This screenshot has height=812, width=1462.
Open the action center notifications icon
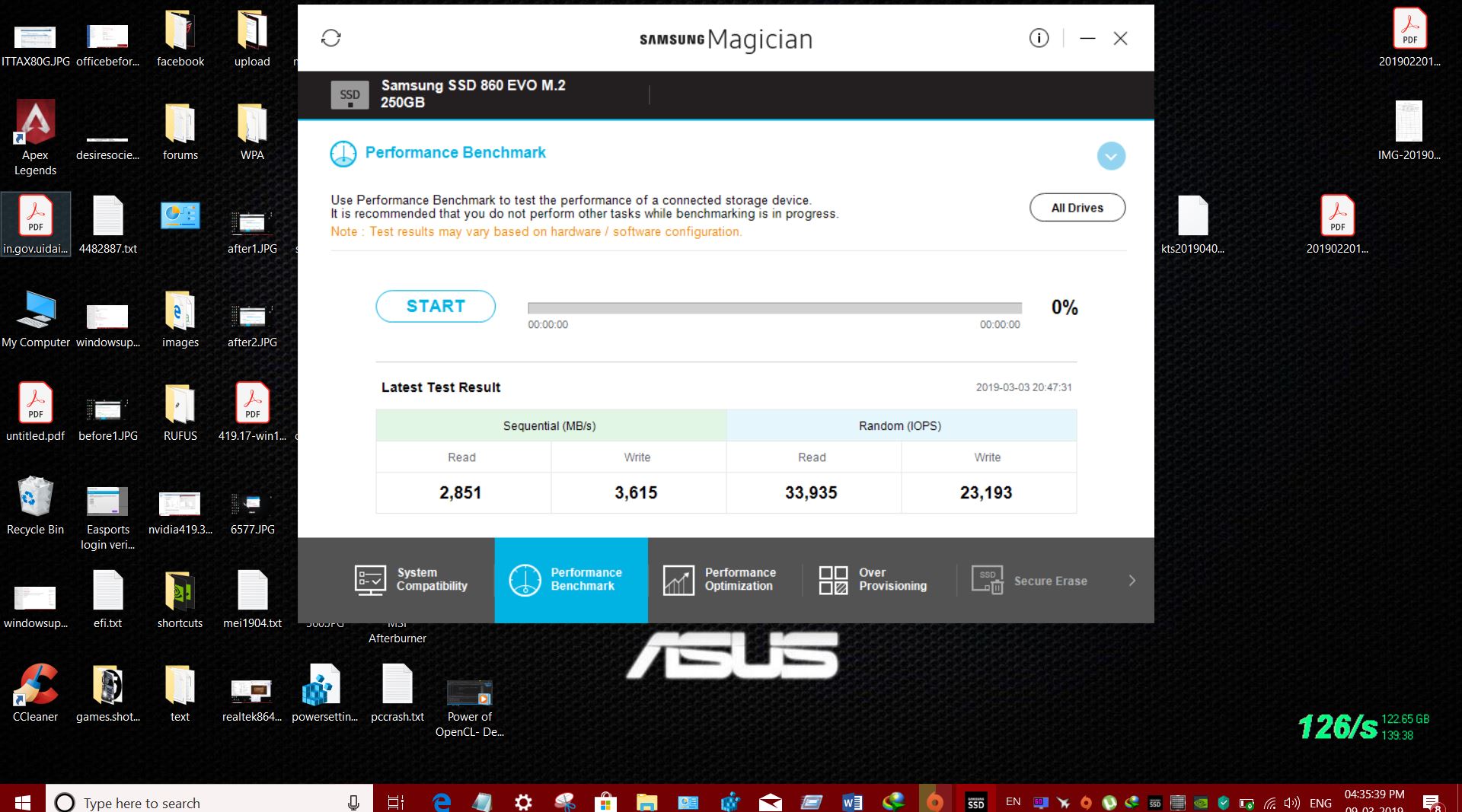1432,803
